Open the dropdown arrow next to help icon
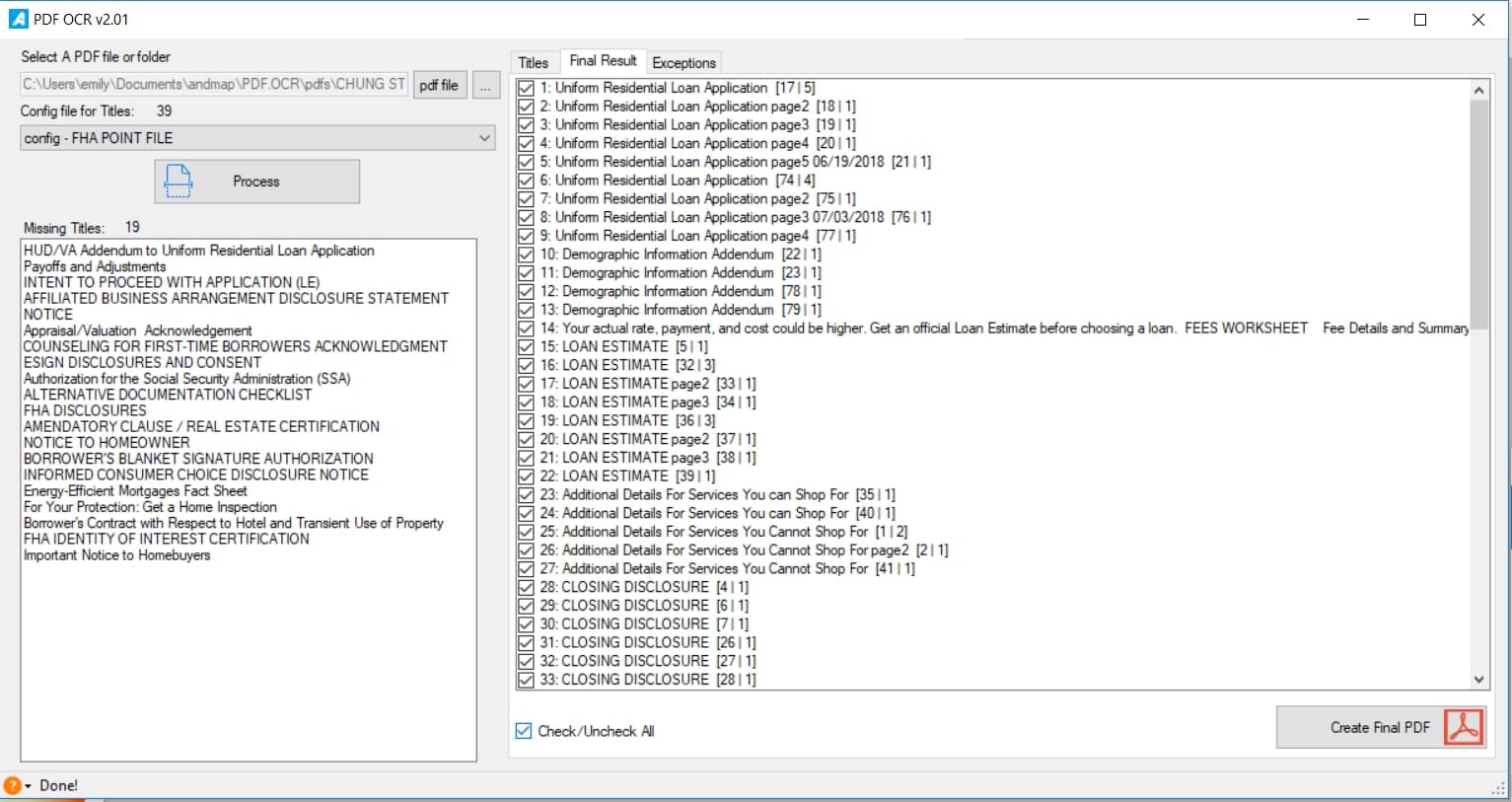This screenshot has height=802, width=1512. point(28,786)
